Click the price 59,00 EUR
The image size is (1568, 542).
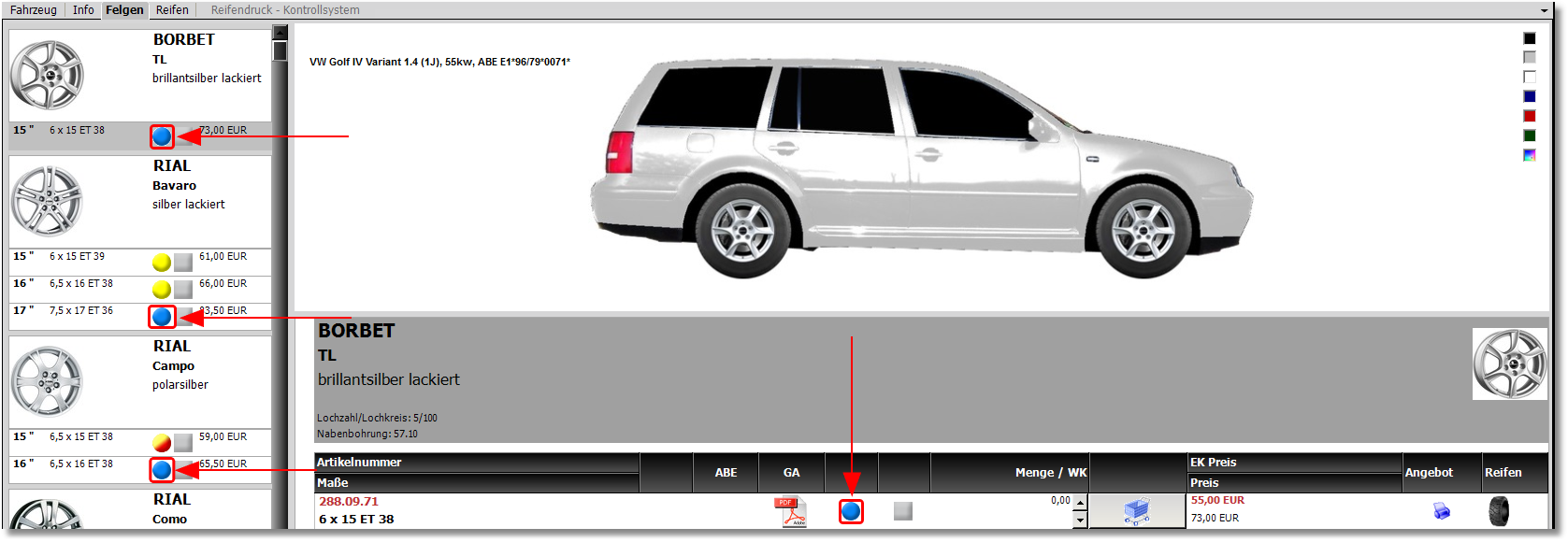pos(223,436)
